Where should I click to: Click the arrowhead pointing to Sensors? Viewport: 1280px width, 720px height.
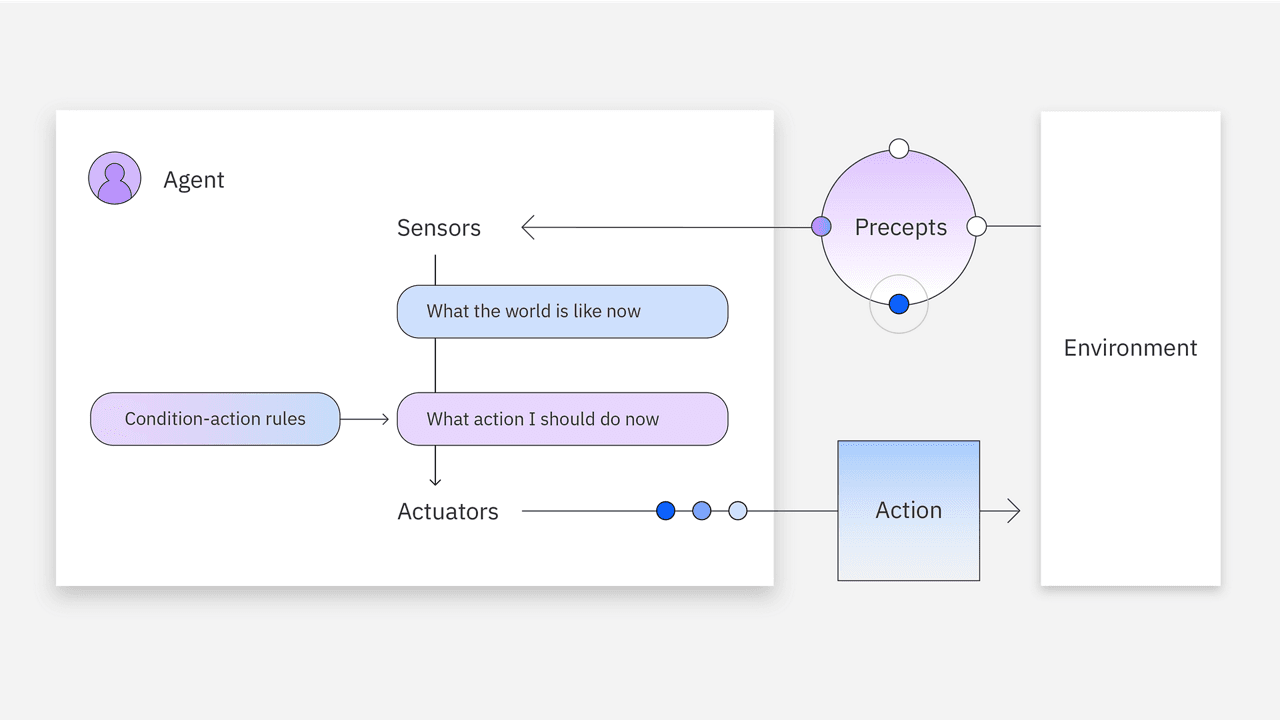click(529, 228)
